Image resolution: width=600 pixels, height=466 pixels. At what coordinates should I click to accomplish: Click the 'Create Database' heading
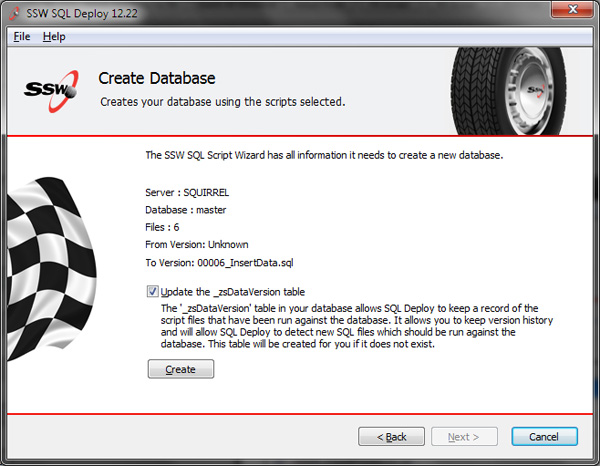tap(157, 78)
